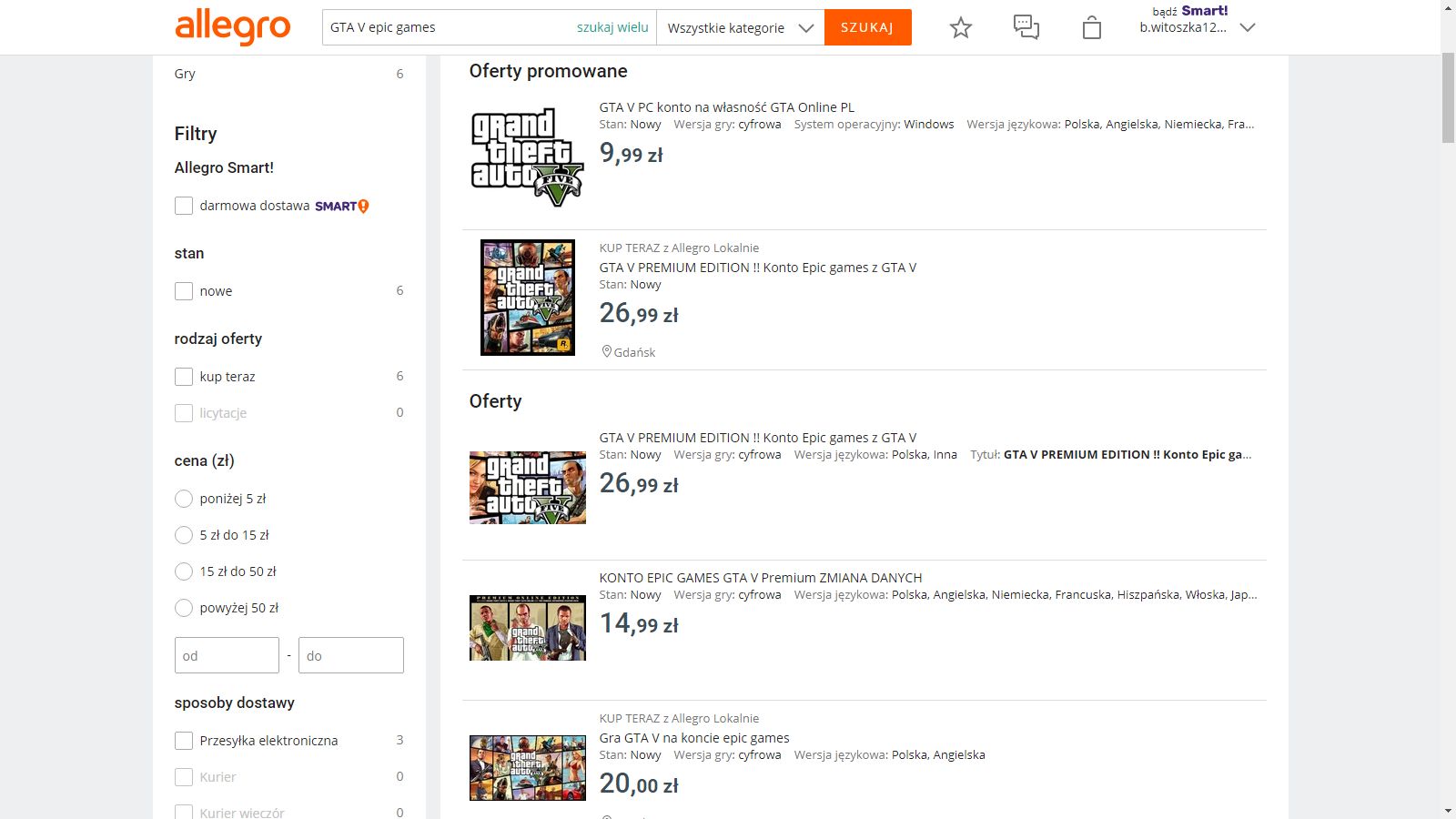Image resolution: width=1456 pixels, height=819 pixels.
Task: Click the bądź Smart! account label
Action: tap(1190, 11)
